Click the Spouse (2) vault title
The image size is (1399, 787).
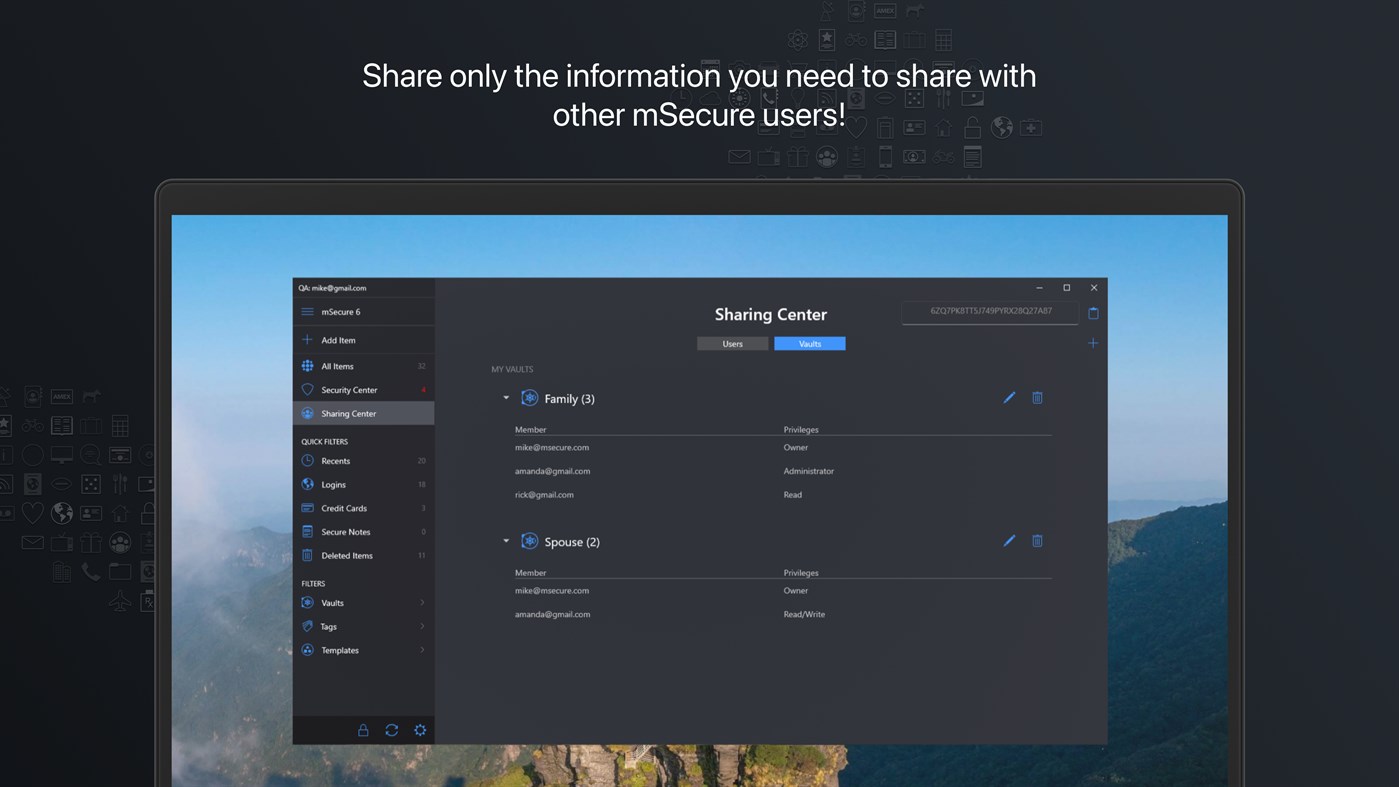[x=572, y=542]
